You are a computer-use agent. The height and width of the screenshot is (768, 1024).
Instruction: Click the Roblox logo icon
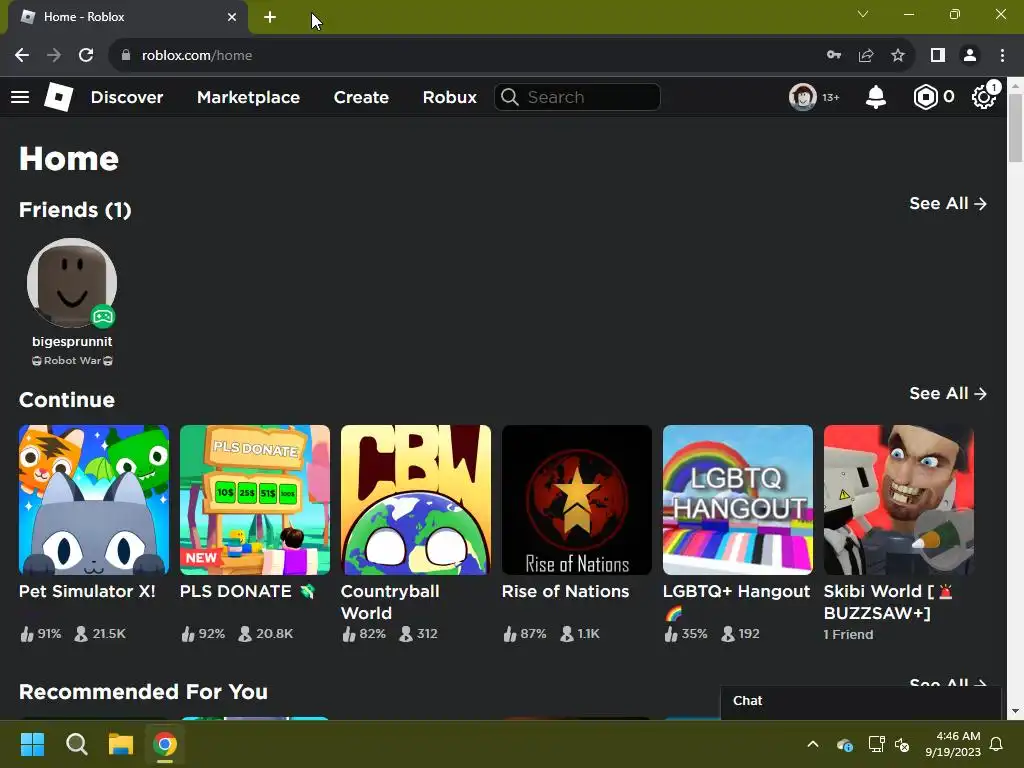point(58,97)
